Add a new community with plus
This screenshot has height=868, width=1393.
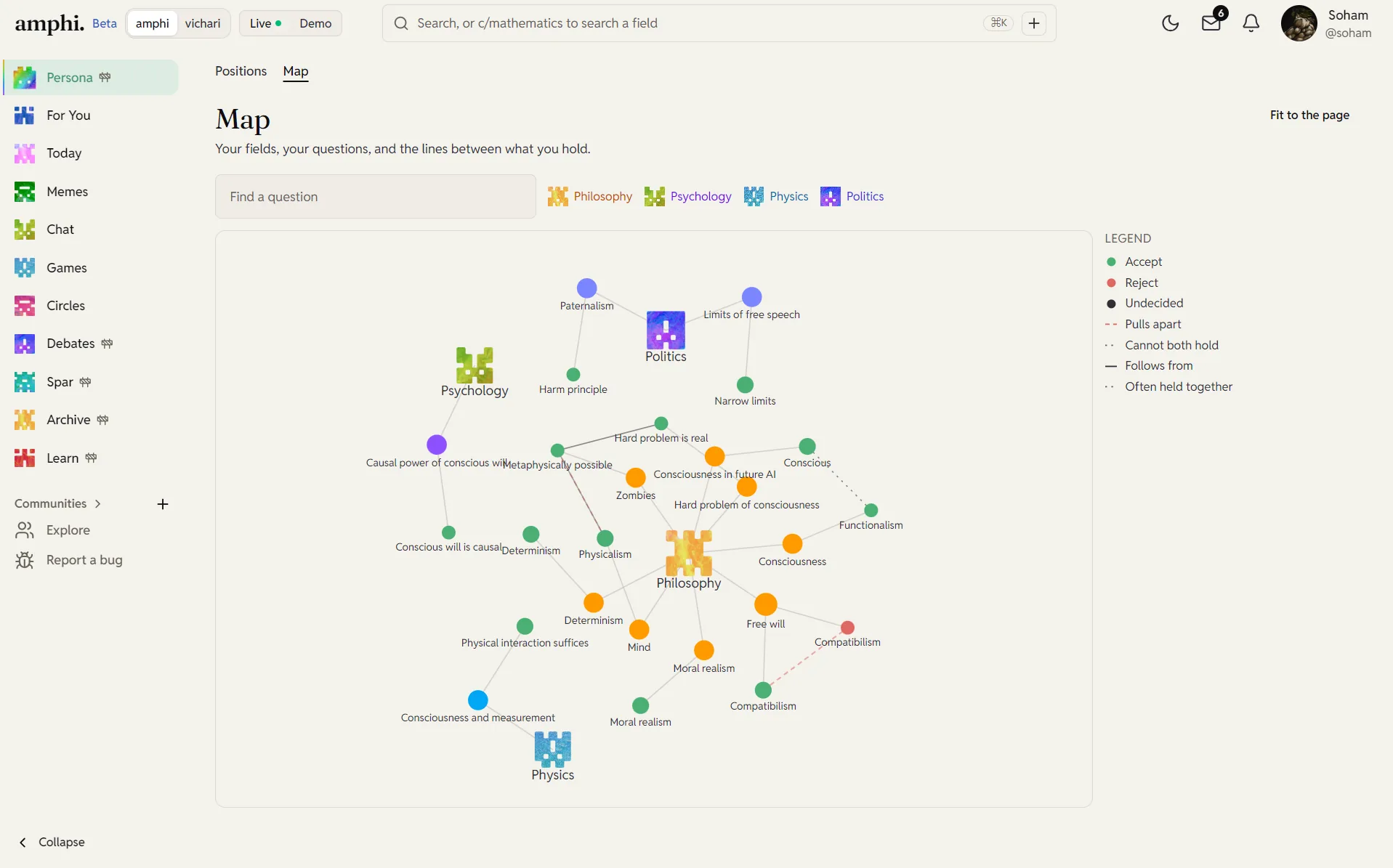tap(163, 504)
